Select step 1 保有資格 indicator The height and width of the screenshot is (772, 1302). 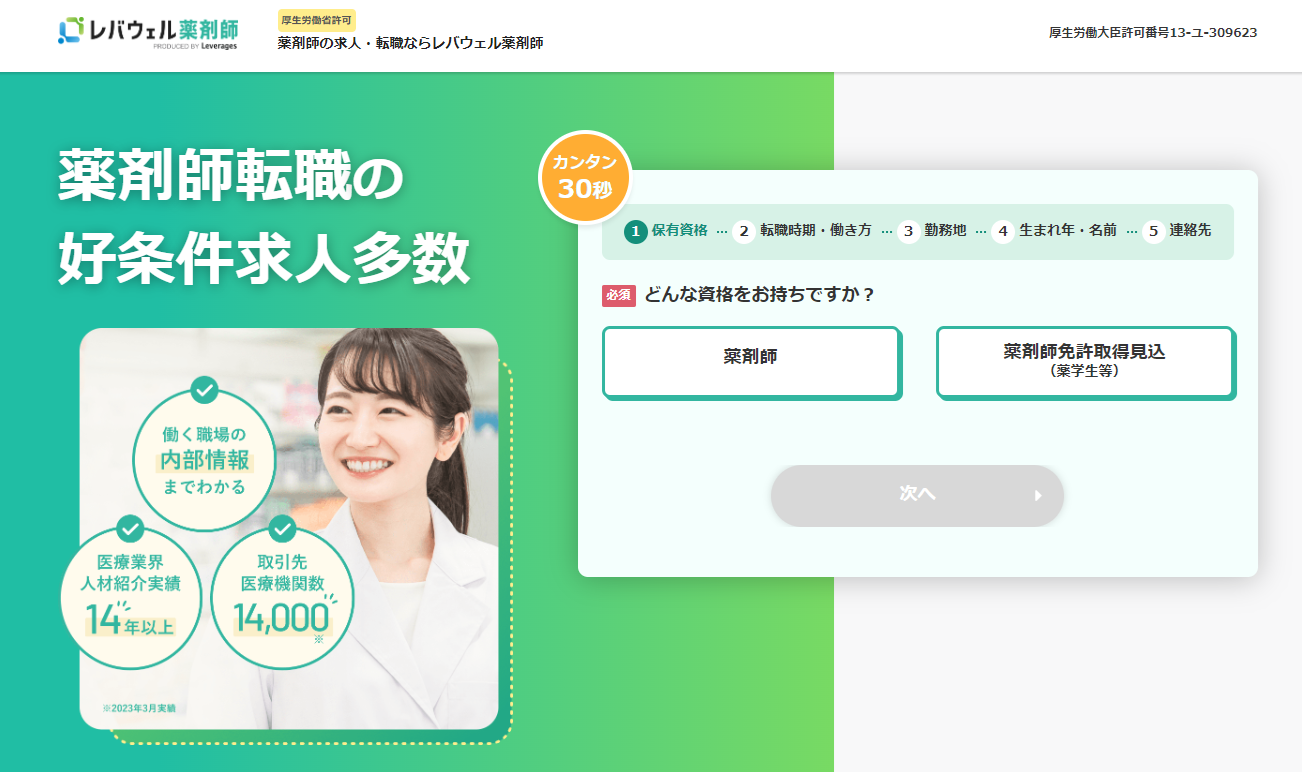pyautogui.click(x=666, y=231)
